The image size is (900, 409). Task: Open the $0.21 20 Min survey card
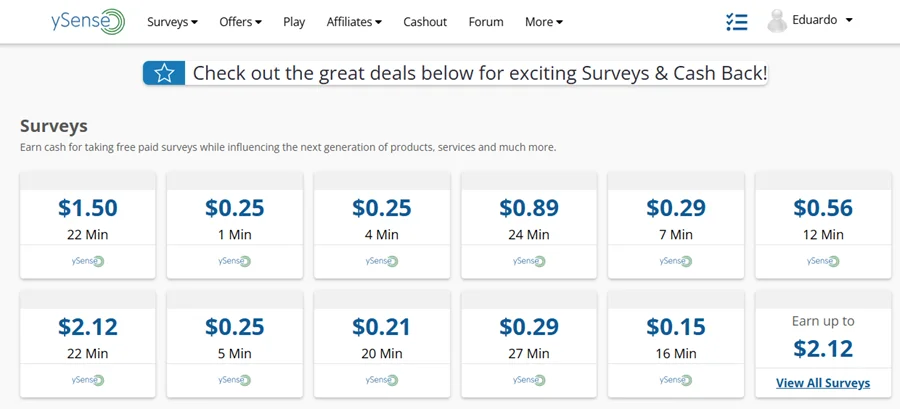(x=382, y=337)
